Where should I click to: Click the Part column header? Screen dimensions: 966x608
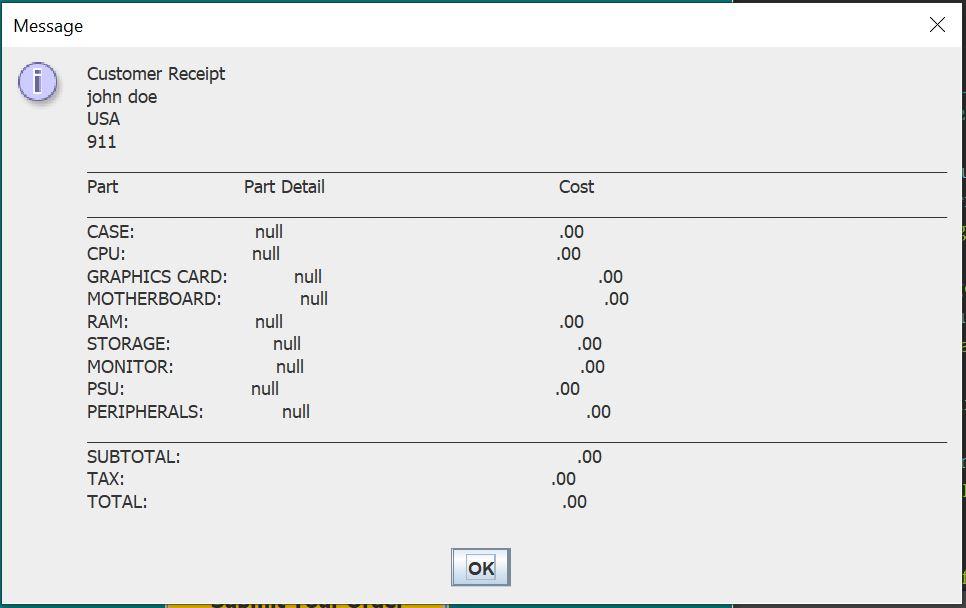pyautogui.click(x=101, y=186)
